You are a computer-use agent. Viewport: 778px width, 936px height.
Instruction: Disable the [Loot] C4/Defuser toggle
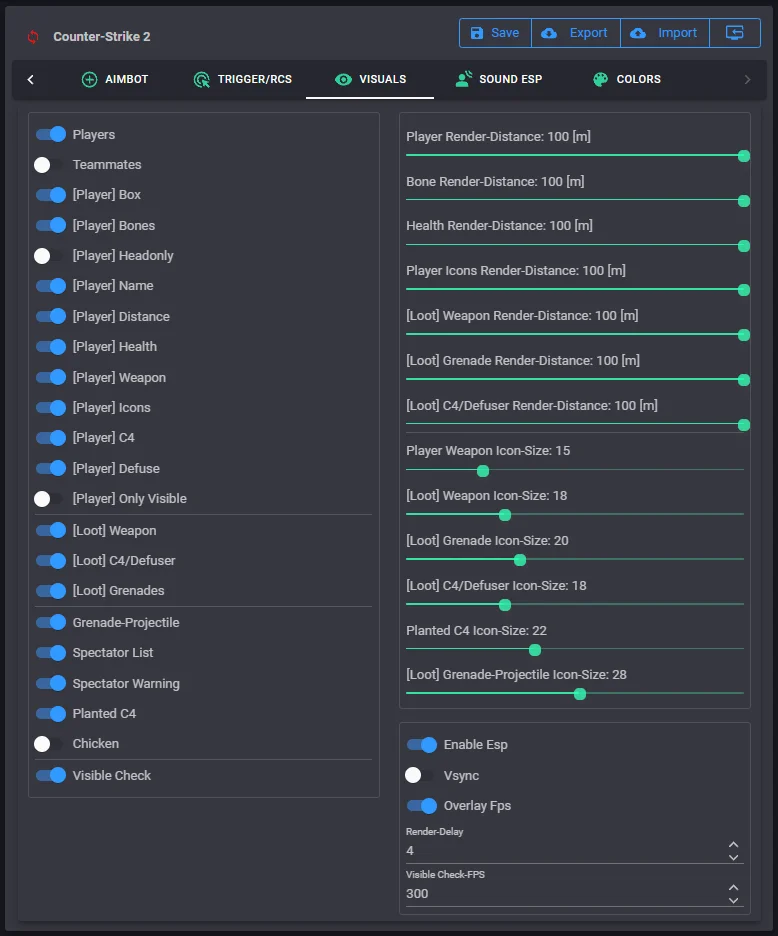coord(51,561)
